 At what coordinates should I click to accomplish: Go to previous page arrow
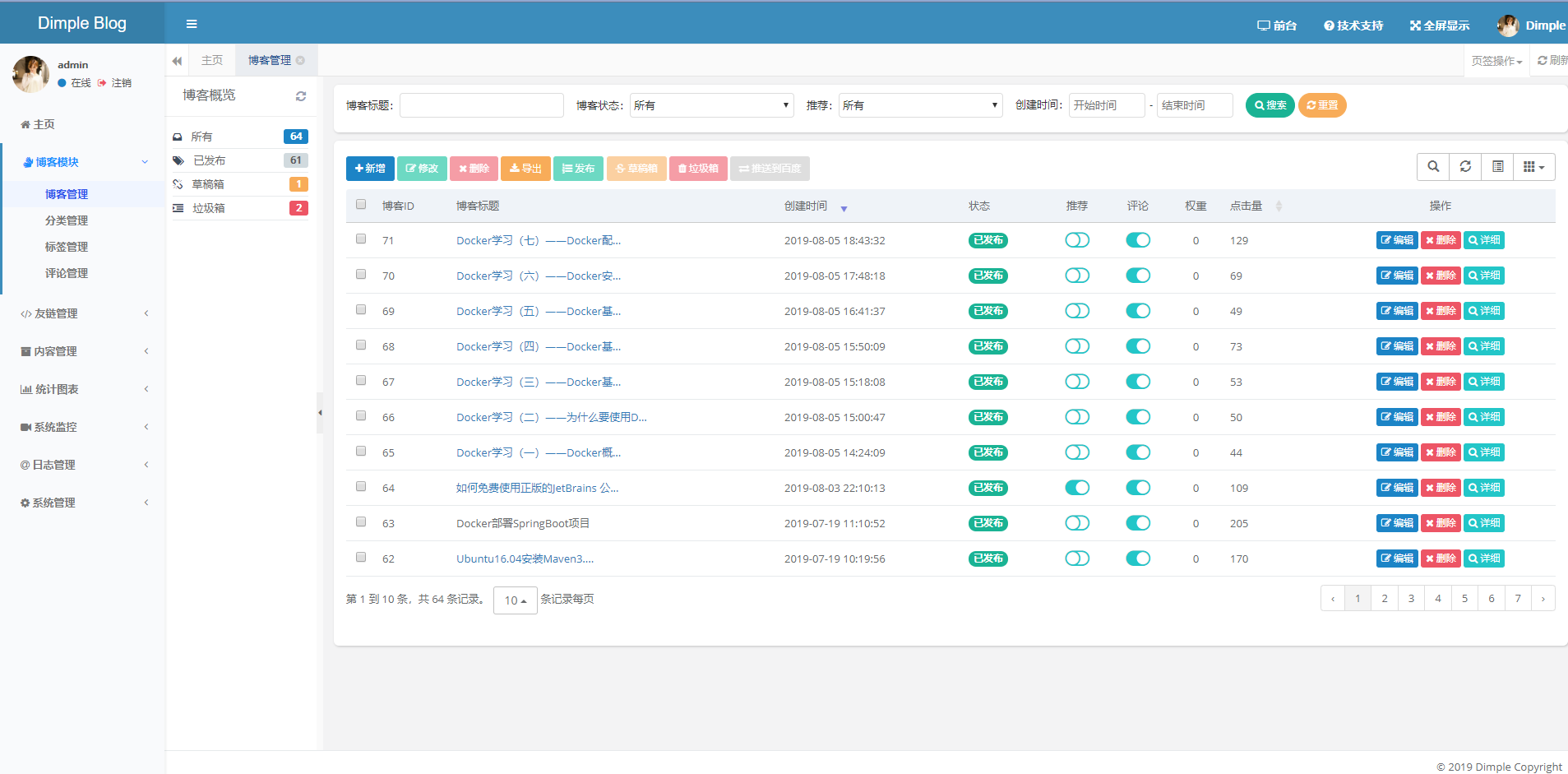1333,599
